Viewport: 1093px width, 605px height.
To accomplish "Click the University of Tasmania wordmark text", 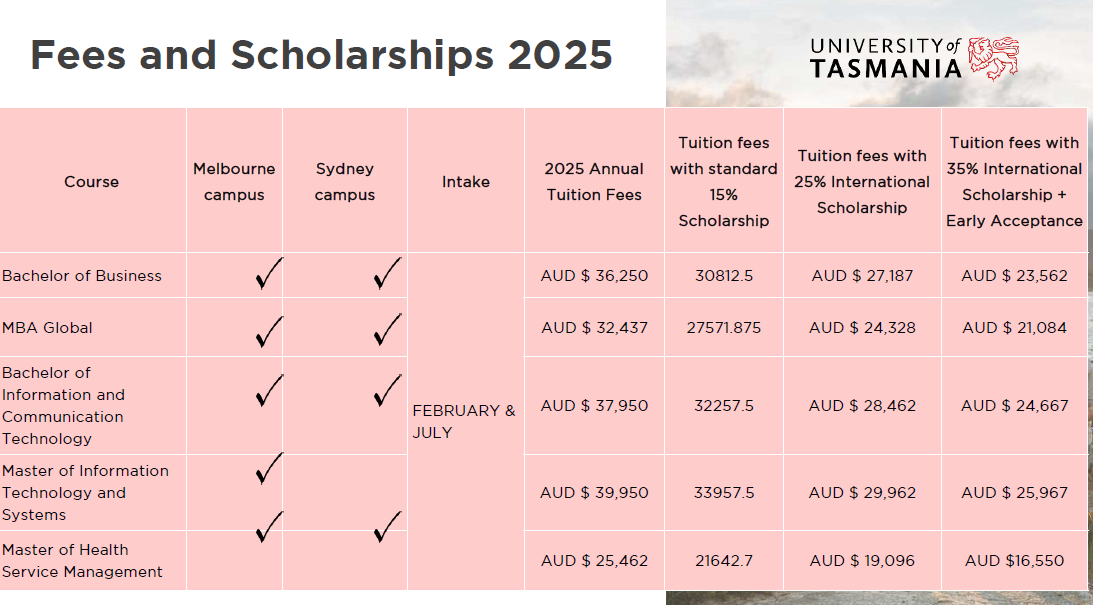I will click(x=886, y=59).
